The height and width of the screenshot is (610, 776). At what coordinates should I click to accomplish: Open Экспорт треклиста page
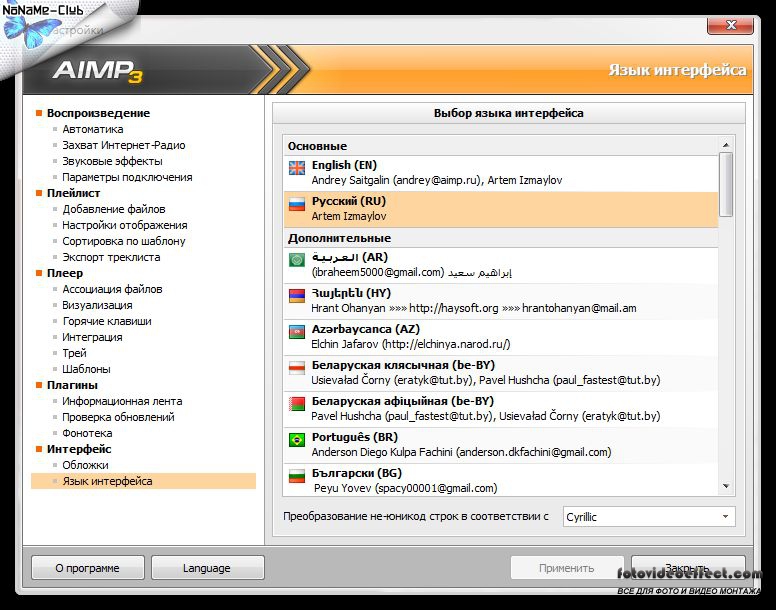111,257
